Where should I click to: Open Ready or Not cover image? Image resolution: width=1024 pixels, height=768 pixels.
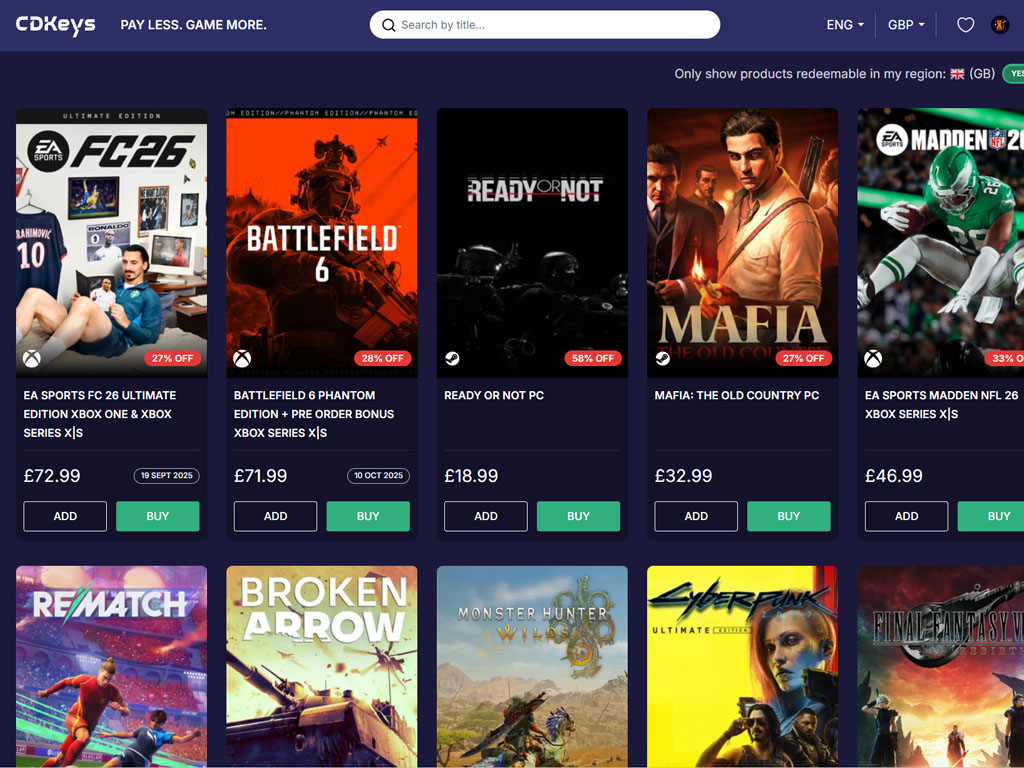pos(532,243)
